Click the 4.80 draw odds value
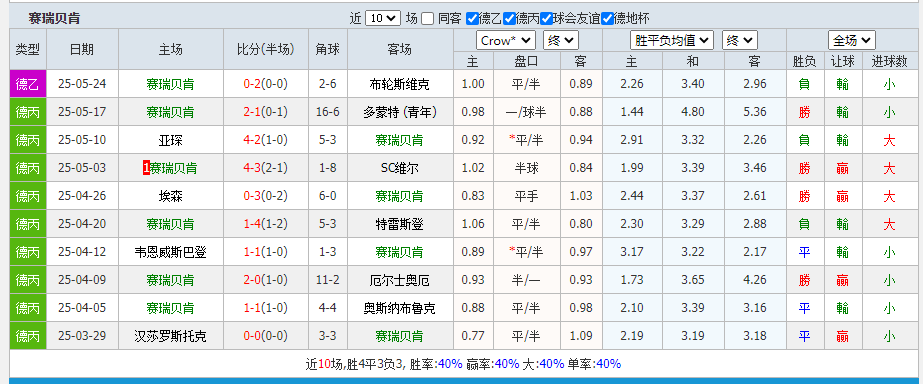The image size is (923, 384). coord(693,112)
